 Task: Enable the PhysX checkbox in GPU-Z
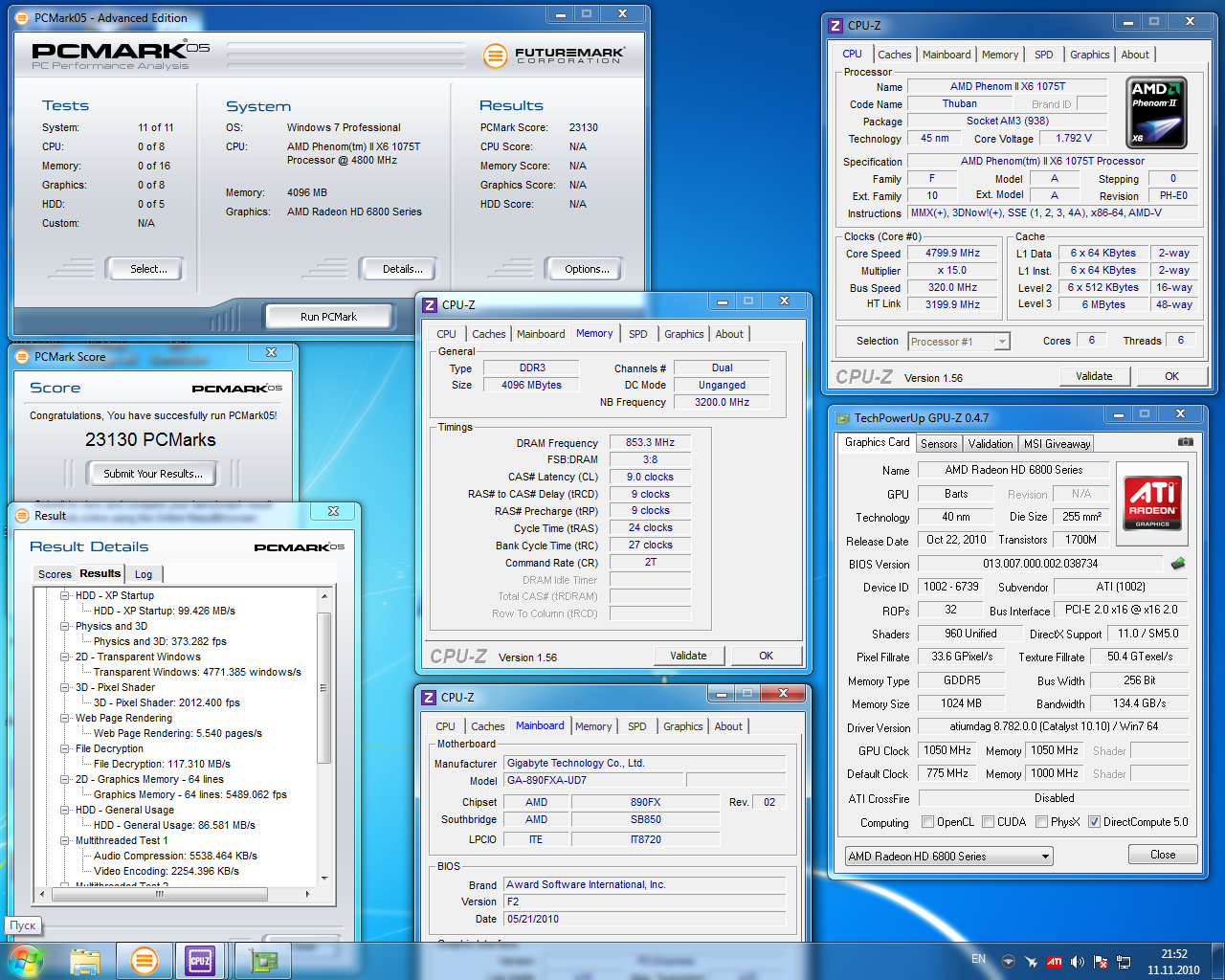click(1041, 822)
